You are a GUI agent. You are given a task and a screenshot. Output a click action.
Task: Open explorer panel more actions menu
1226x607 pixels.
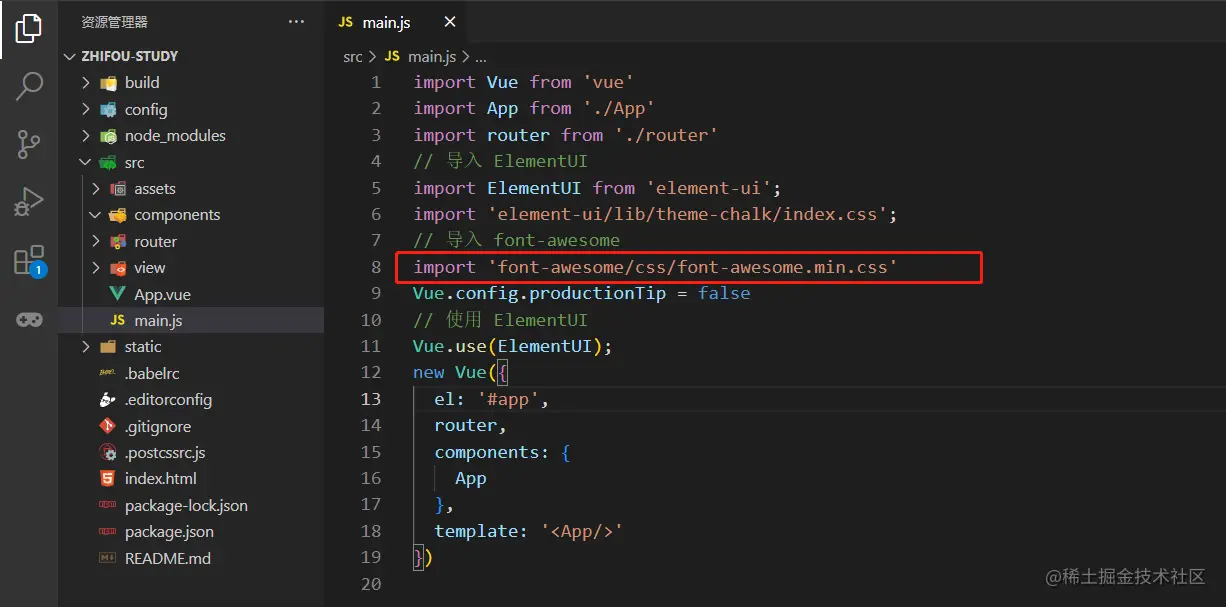pos(296,21)
